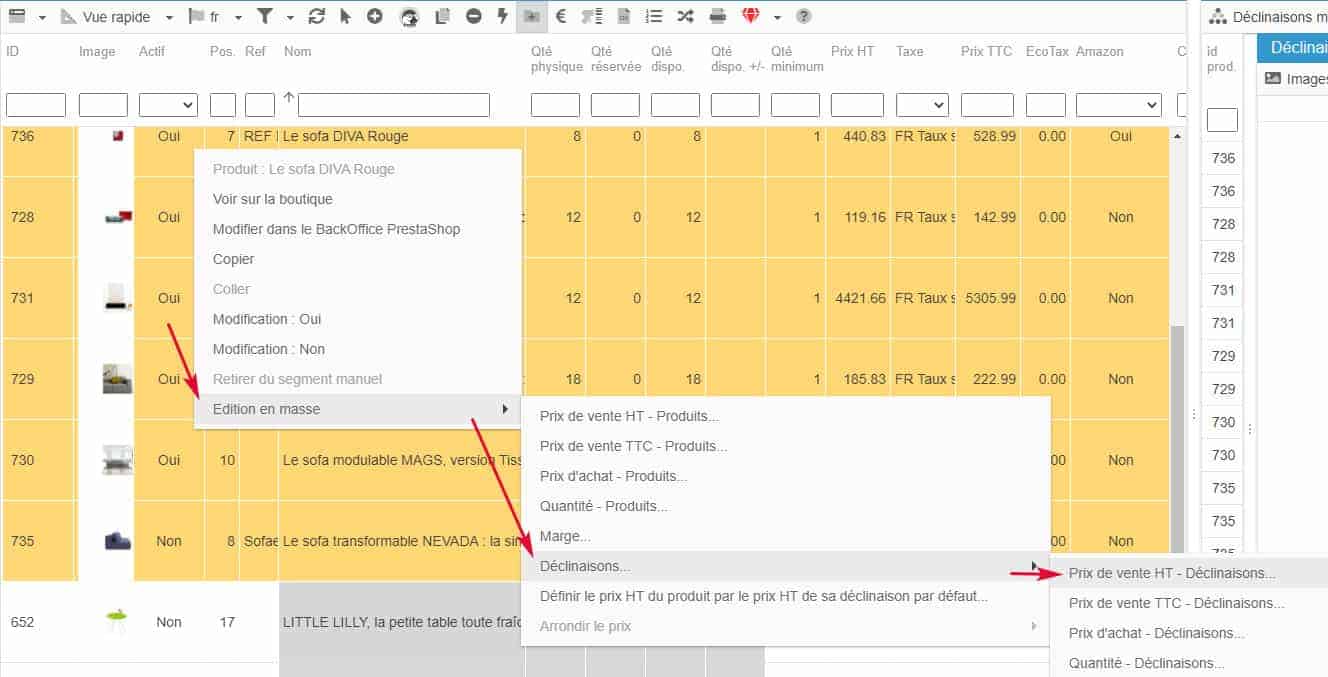Expand the Taxe filter combo box
1328x677 pixels.
click(922, 105)
